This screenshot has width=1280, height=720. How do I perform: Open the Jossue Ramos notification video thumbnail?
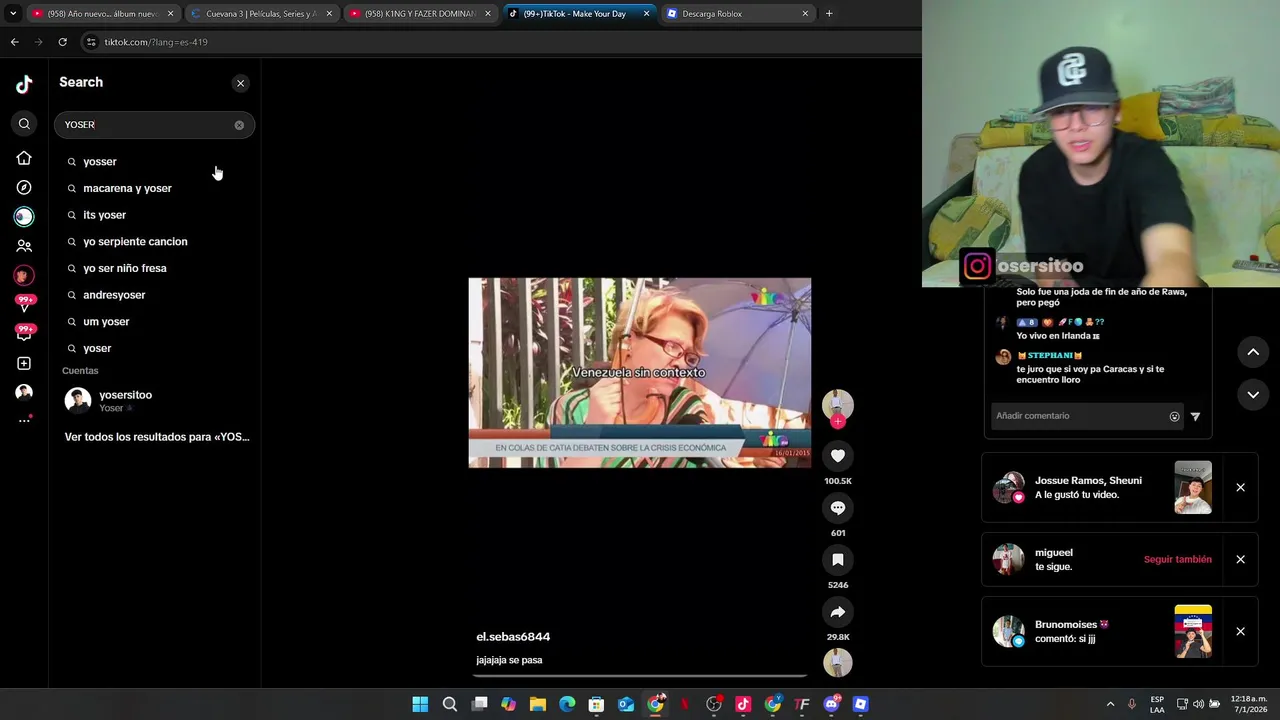click(x=1193, y=487)
